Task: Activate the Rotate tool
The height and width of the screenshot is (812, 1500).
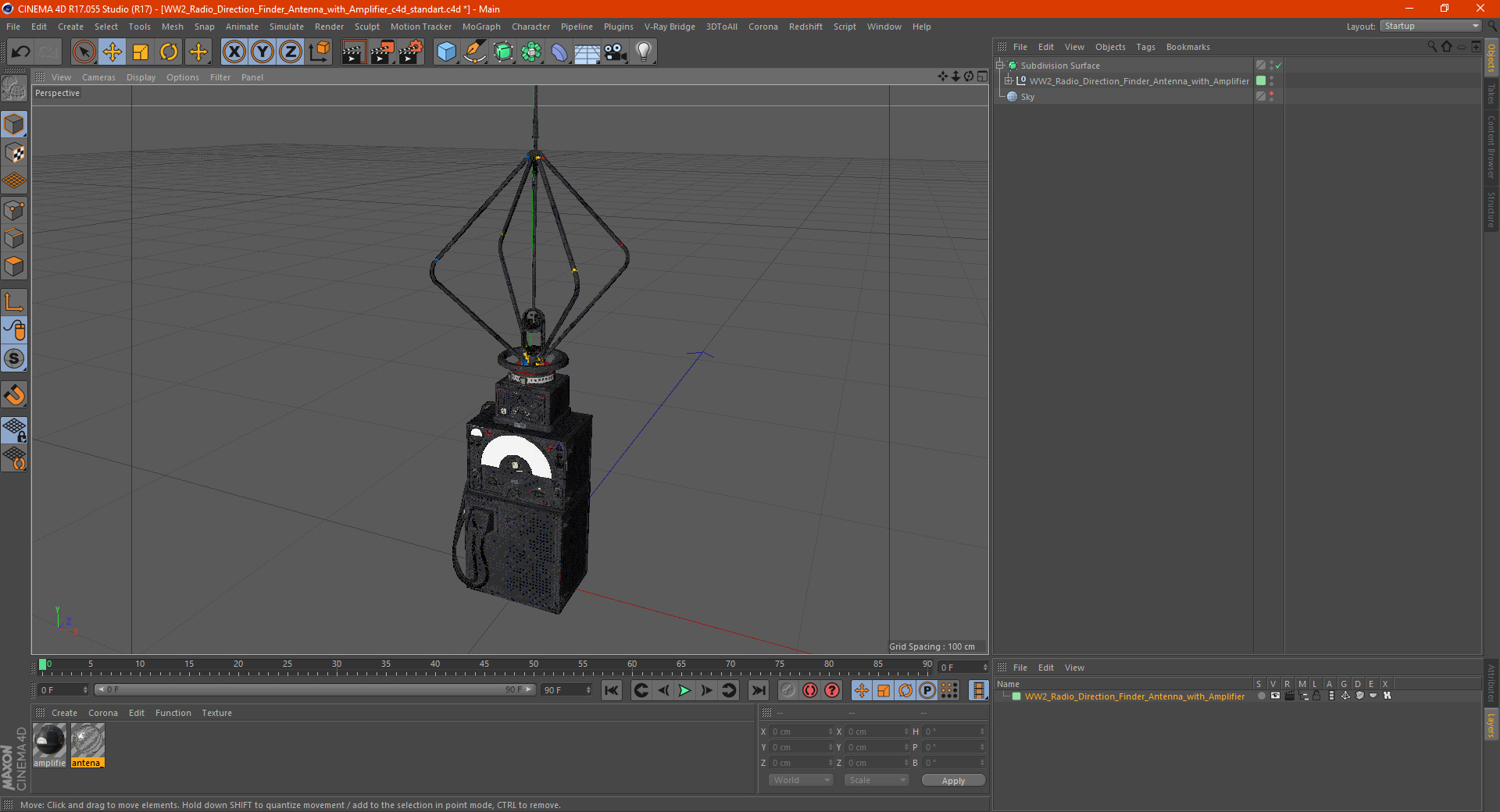Action: coord(169,52)
